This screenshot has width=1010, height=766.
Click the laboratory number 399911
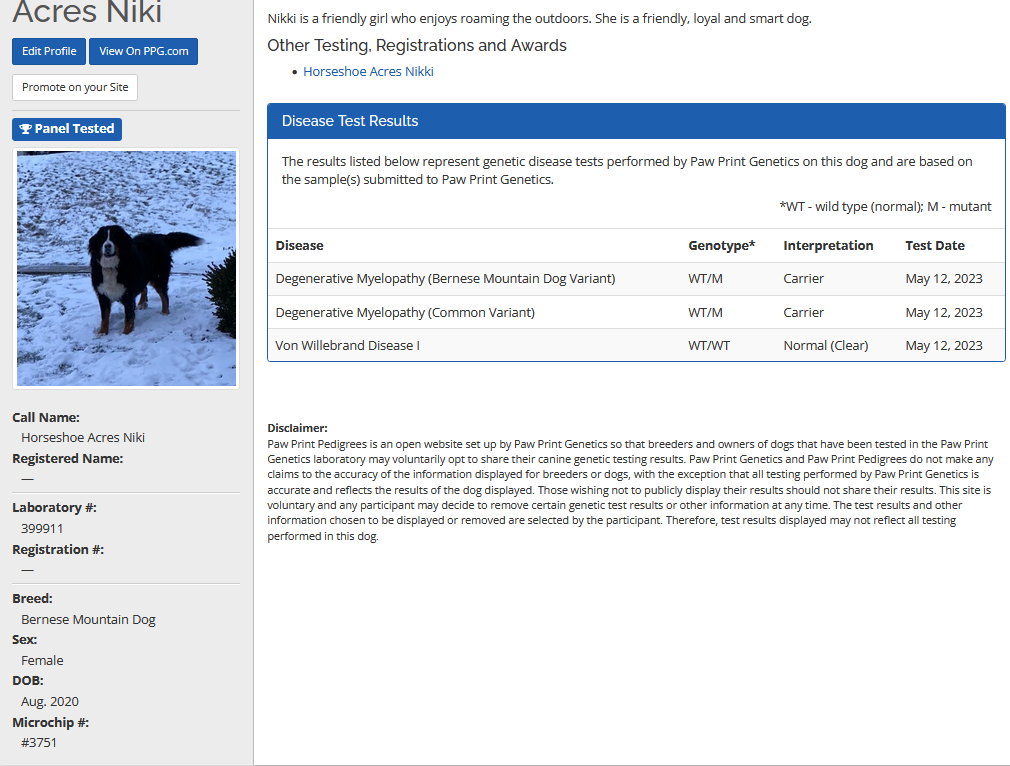click(x=42, y=528)
